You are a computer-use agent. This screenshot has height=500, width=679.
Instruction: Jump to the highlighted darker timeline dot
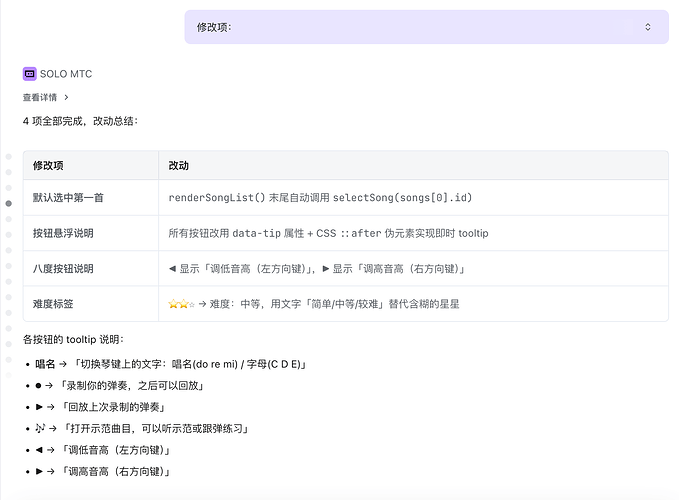point(9,203)
